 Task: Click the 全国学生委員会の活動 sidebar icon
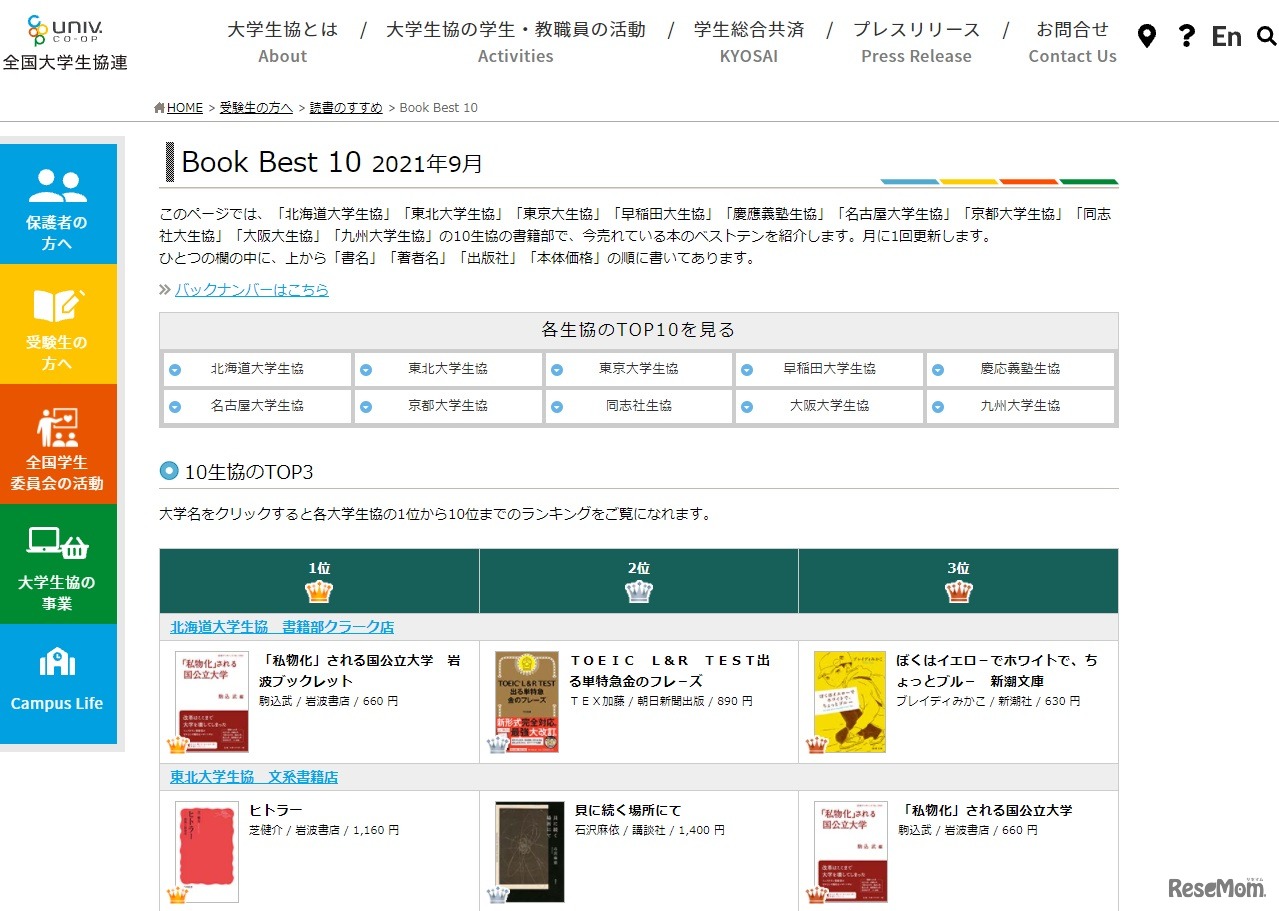[x=59, y=425]
